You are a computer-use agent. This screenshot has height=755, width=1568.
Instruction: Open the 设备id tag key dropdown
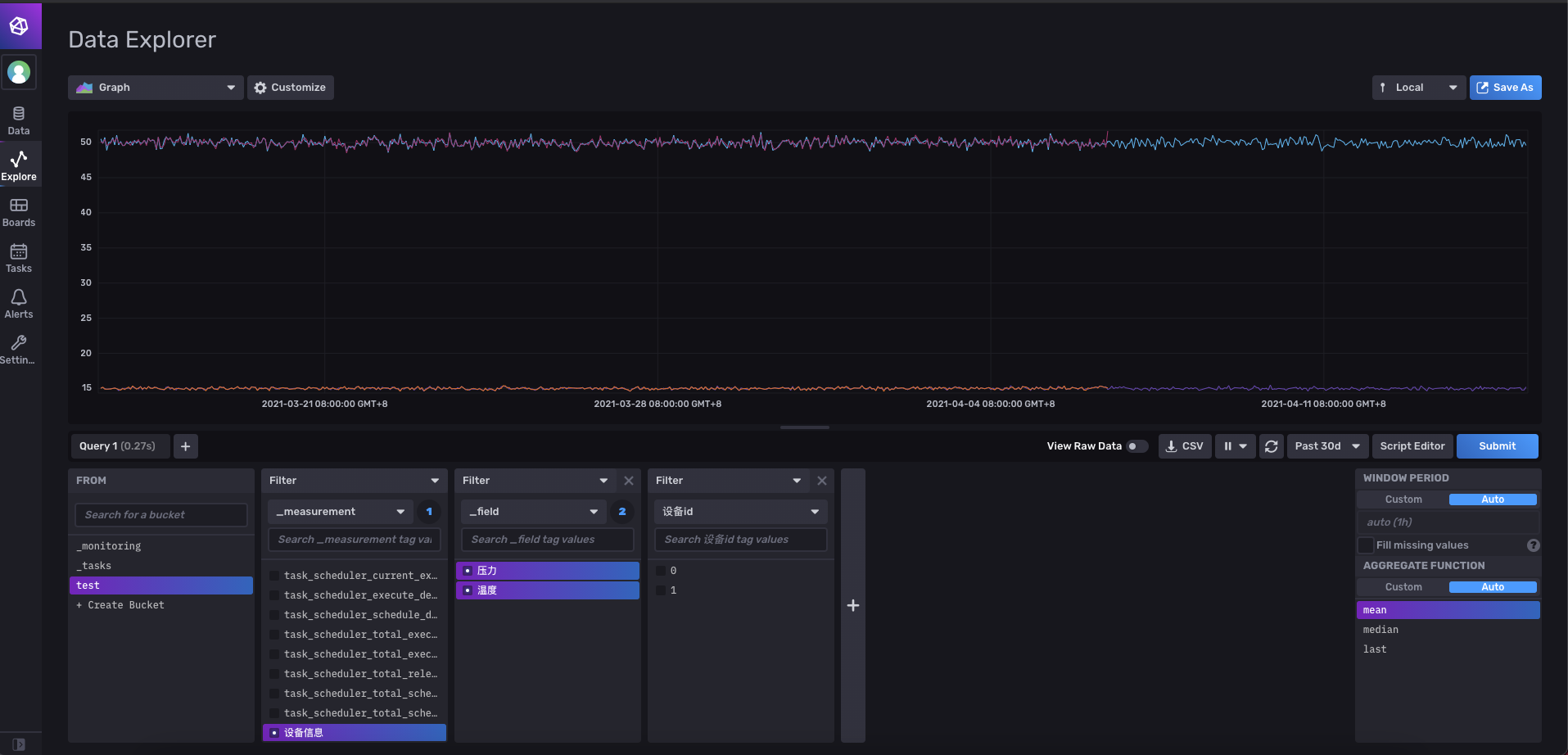coord(741,512)
